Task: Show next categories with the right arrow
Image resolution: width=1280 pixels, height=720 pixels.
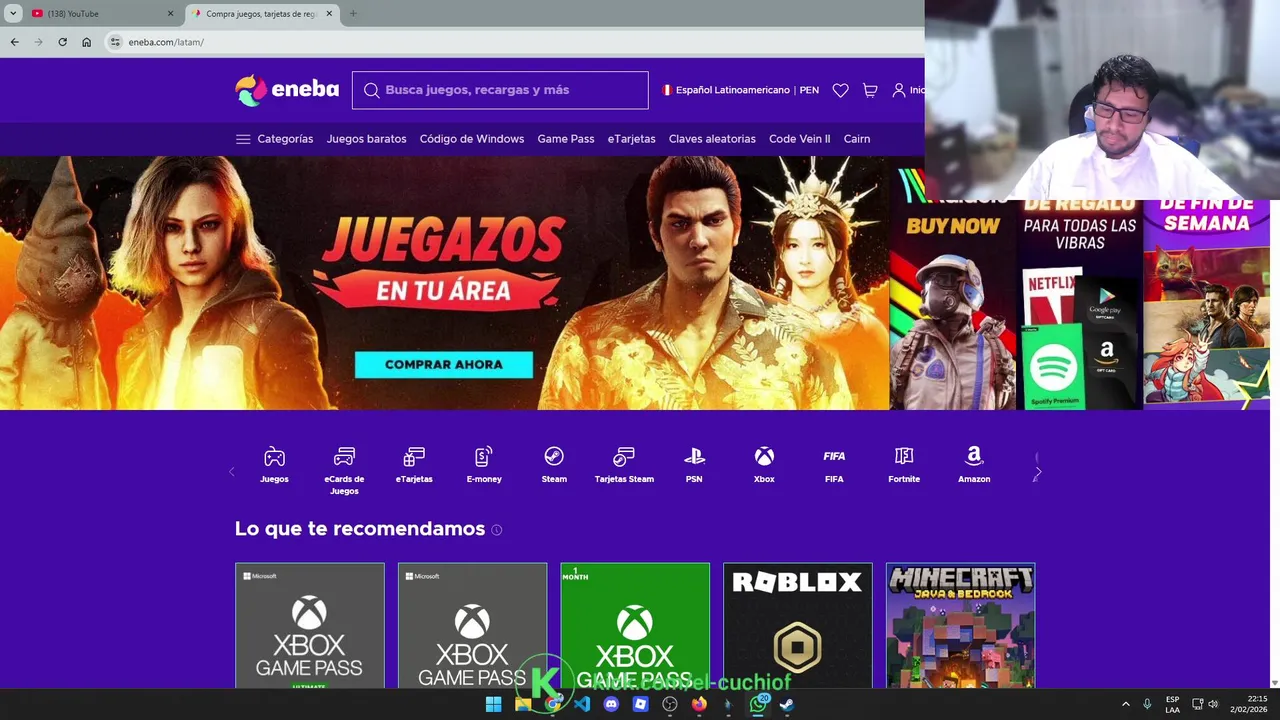Action: click(1038, 472)
